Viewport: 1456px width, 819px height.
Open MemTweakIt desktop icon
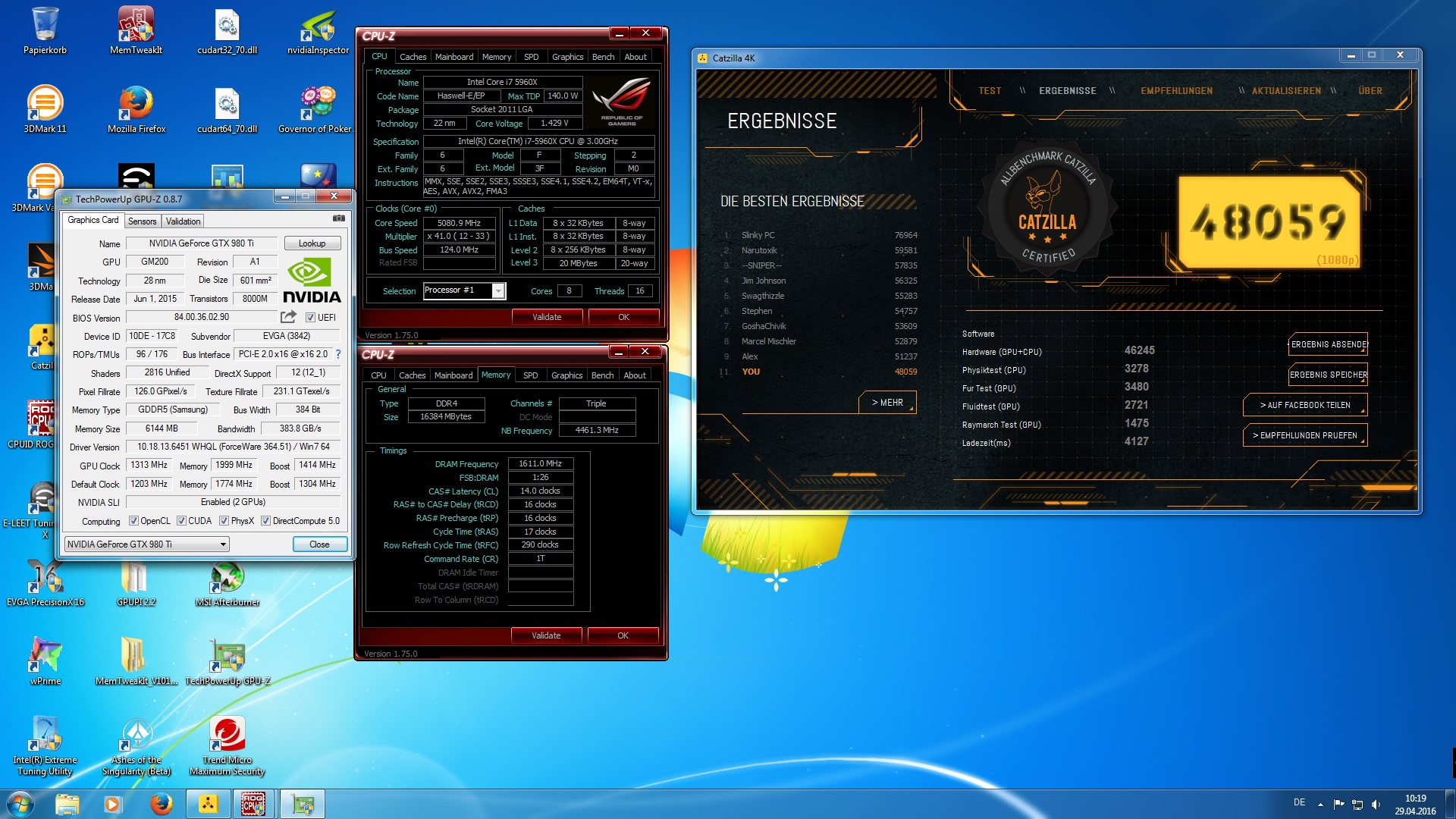pyautogui.click(x=136, y=30)
